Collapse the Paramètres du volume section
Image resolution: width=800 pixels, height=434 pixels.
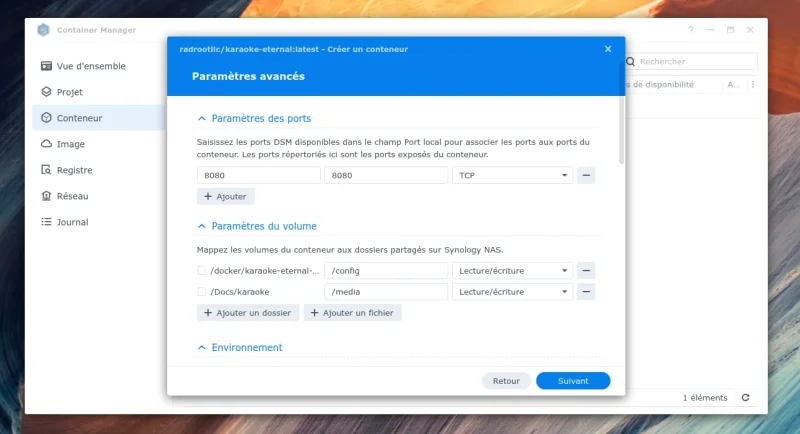coord(202,226)
